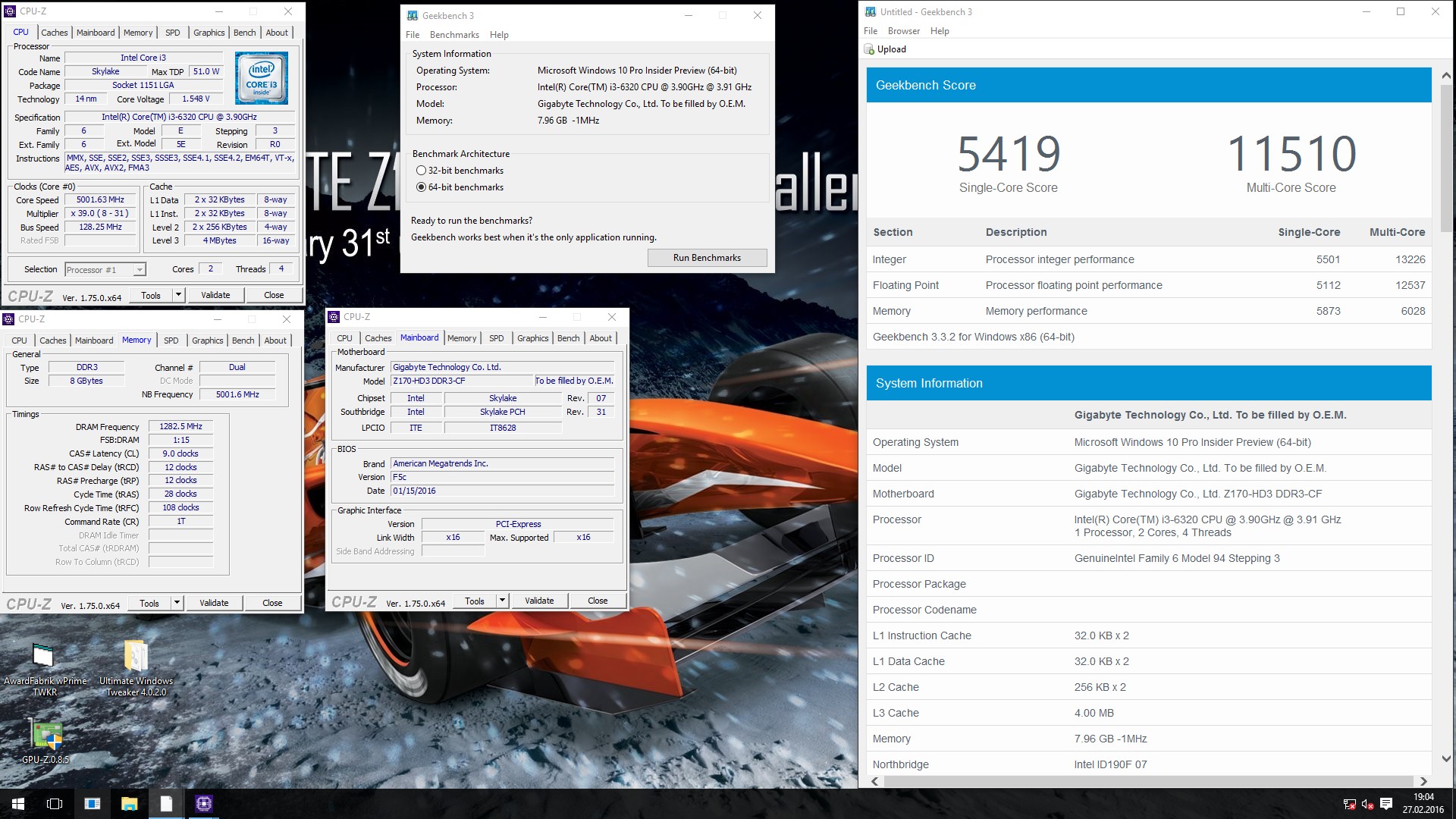Image resolution: width=1456 pixels, height=819 pixels.
Task: Click Close button in CPU-Z CPU window
Action: tap(274, 295)
